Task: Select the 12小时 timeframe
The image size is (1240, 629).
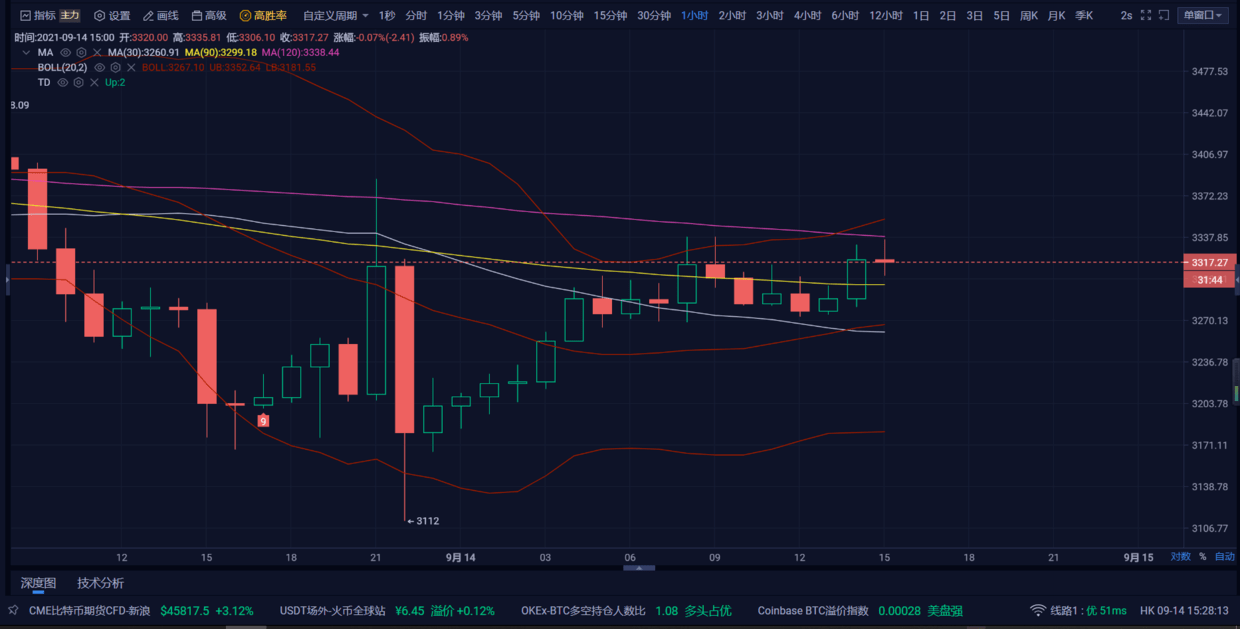Action: [x=886, y=16]
